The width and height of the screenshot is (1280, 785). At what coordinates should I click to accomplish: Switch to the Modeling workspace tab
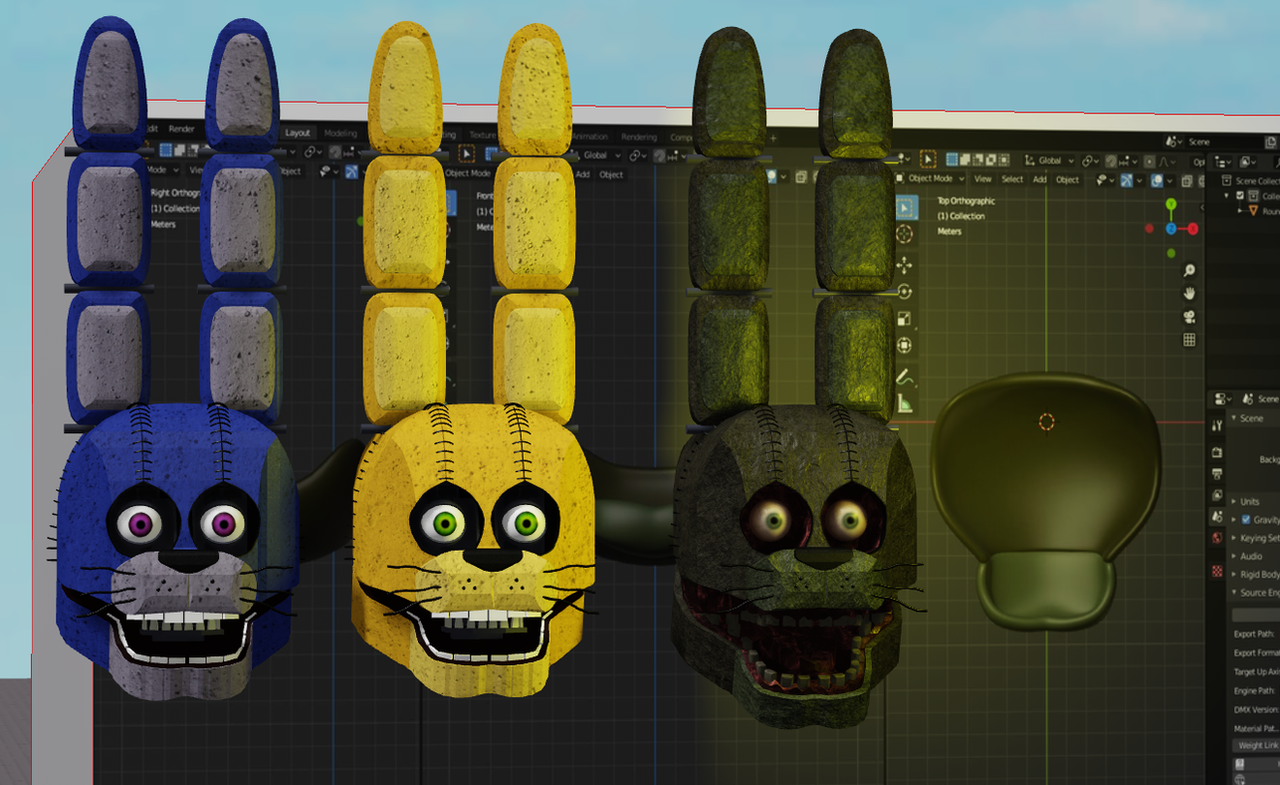click(x=340, y=133)
